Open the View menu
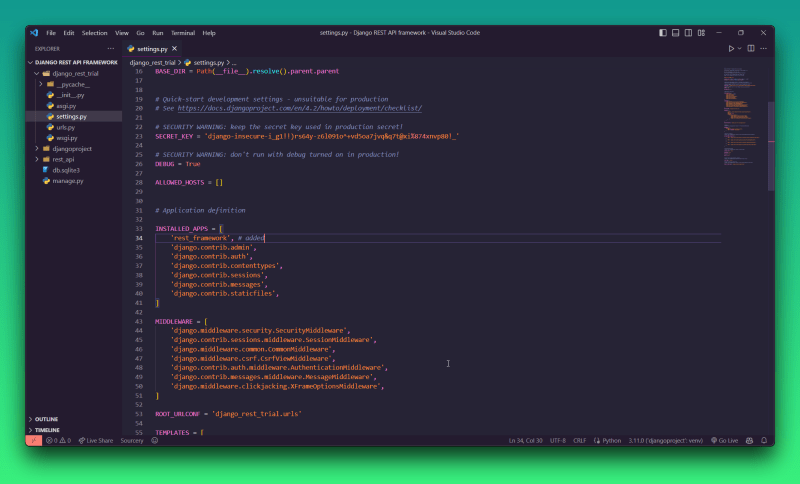Image resolution: width=800 pixels, height=484 pixels. tap(121, 33)
